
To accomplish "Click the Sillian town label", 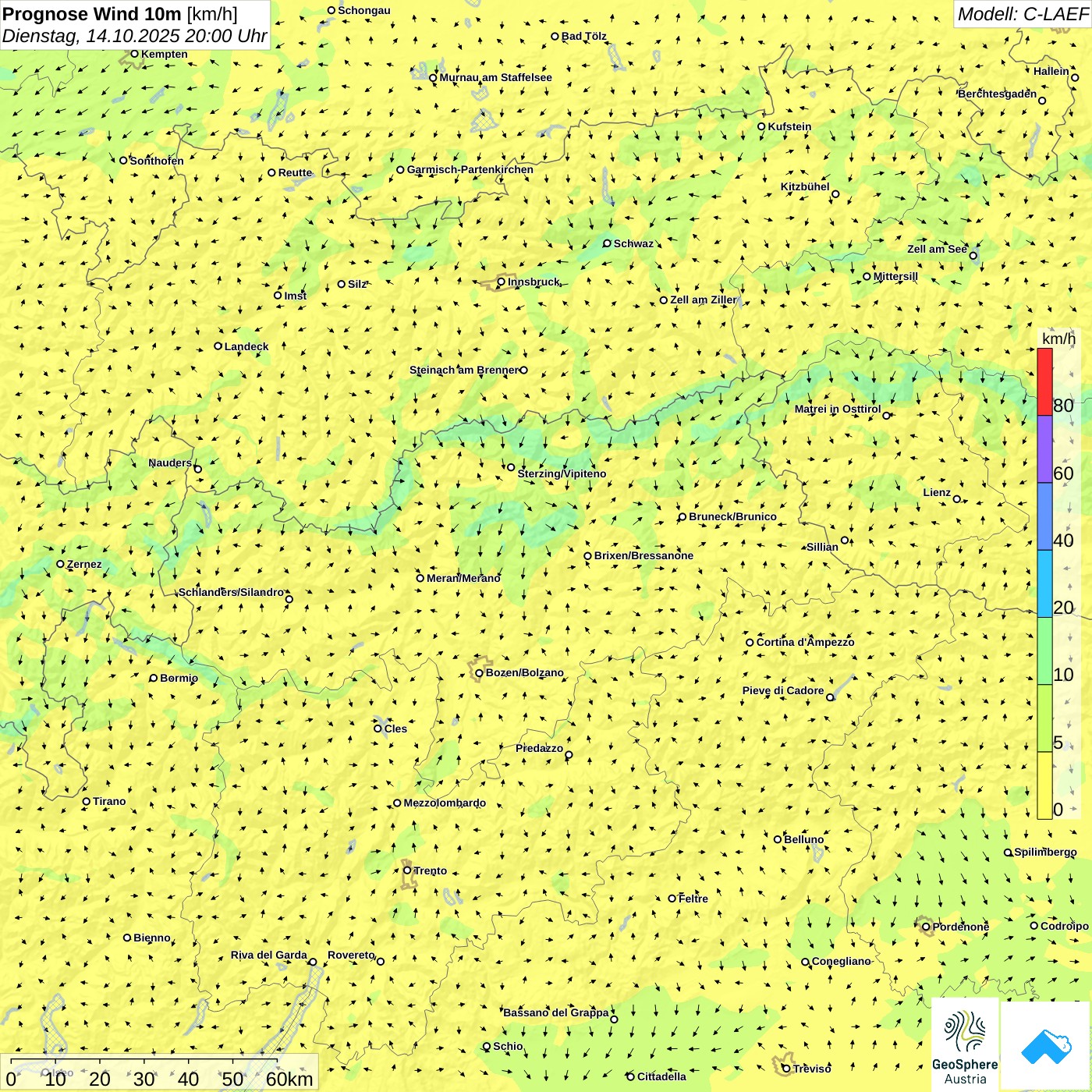I will tap(822, 547).
